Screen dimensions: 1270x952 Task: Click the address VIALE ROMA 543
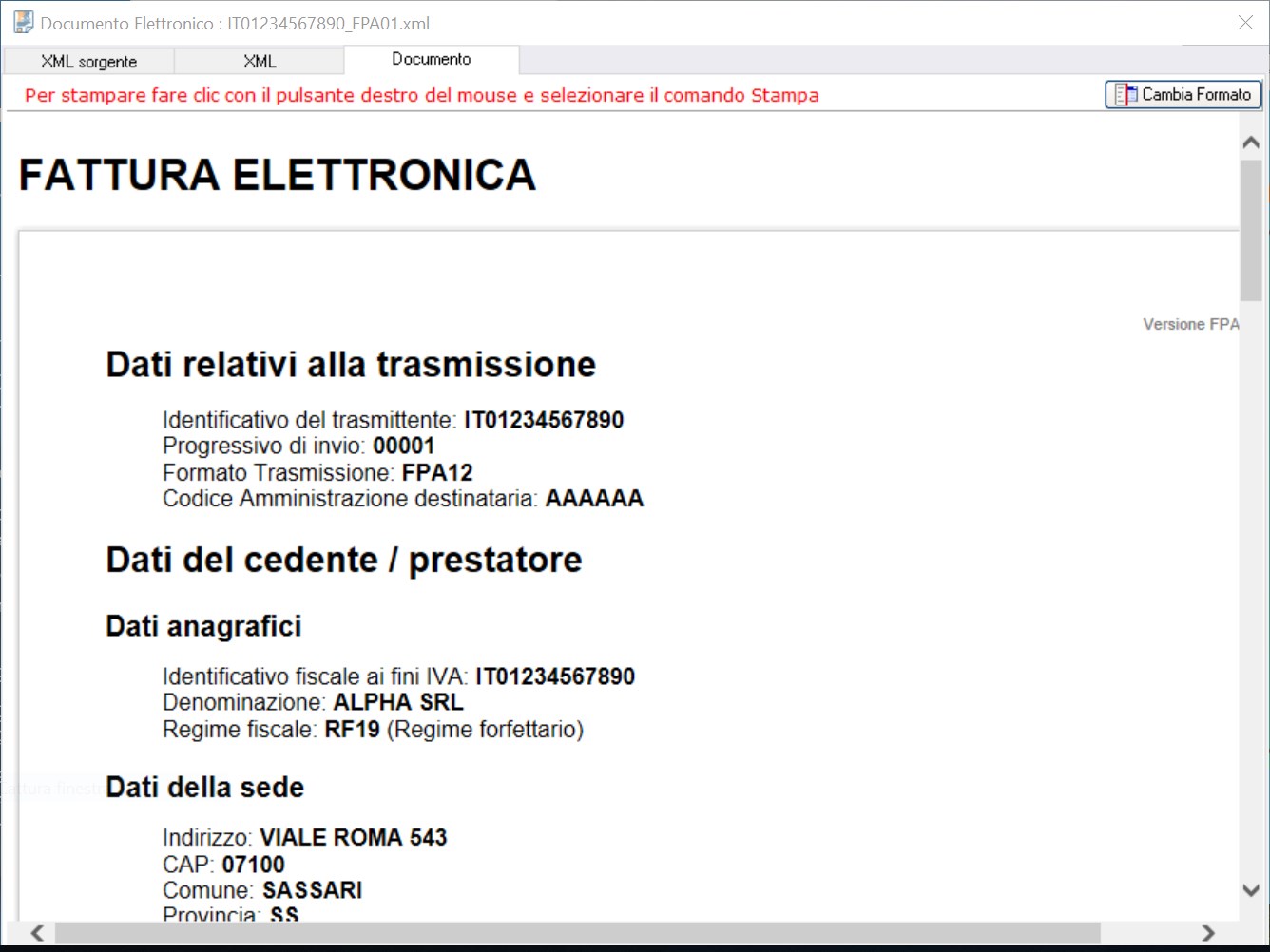[x=354, y=837]
